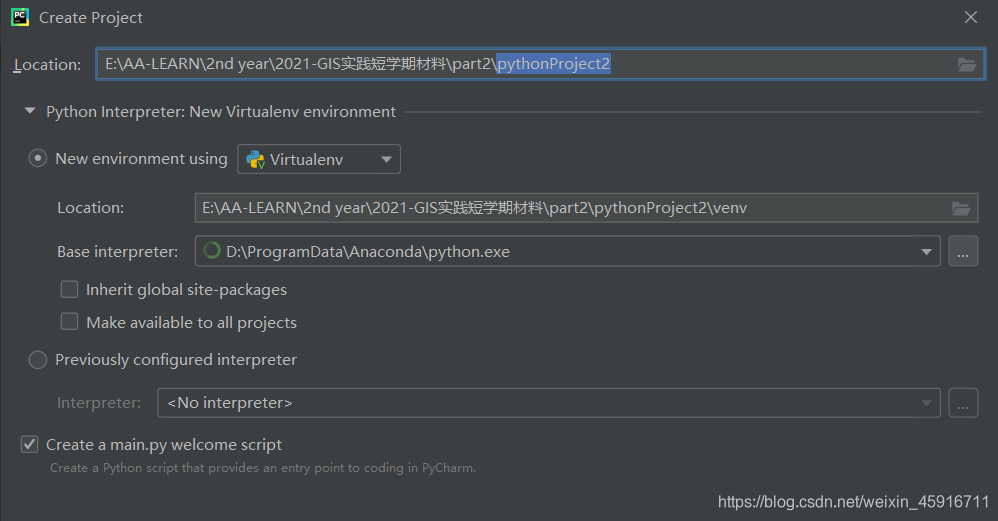
Task: Enable Inherit global site-packages
Action: pos(69,289)
